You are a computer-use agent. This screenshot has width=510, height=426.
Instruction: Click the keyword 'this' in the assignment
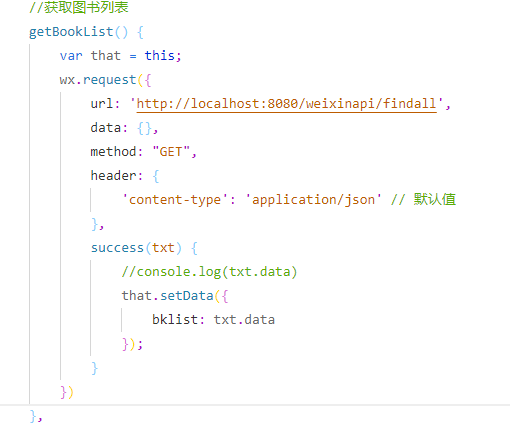click(x=160, y=55)
